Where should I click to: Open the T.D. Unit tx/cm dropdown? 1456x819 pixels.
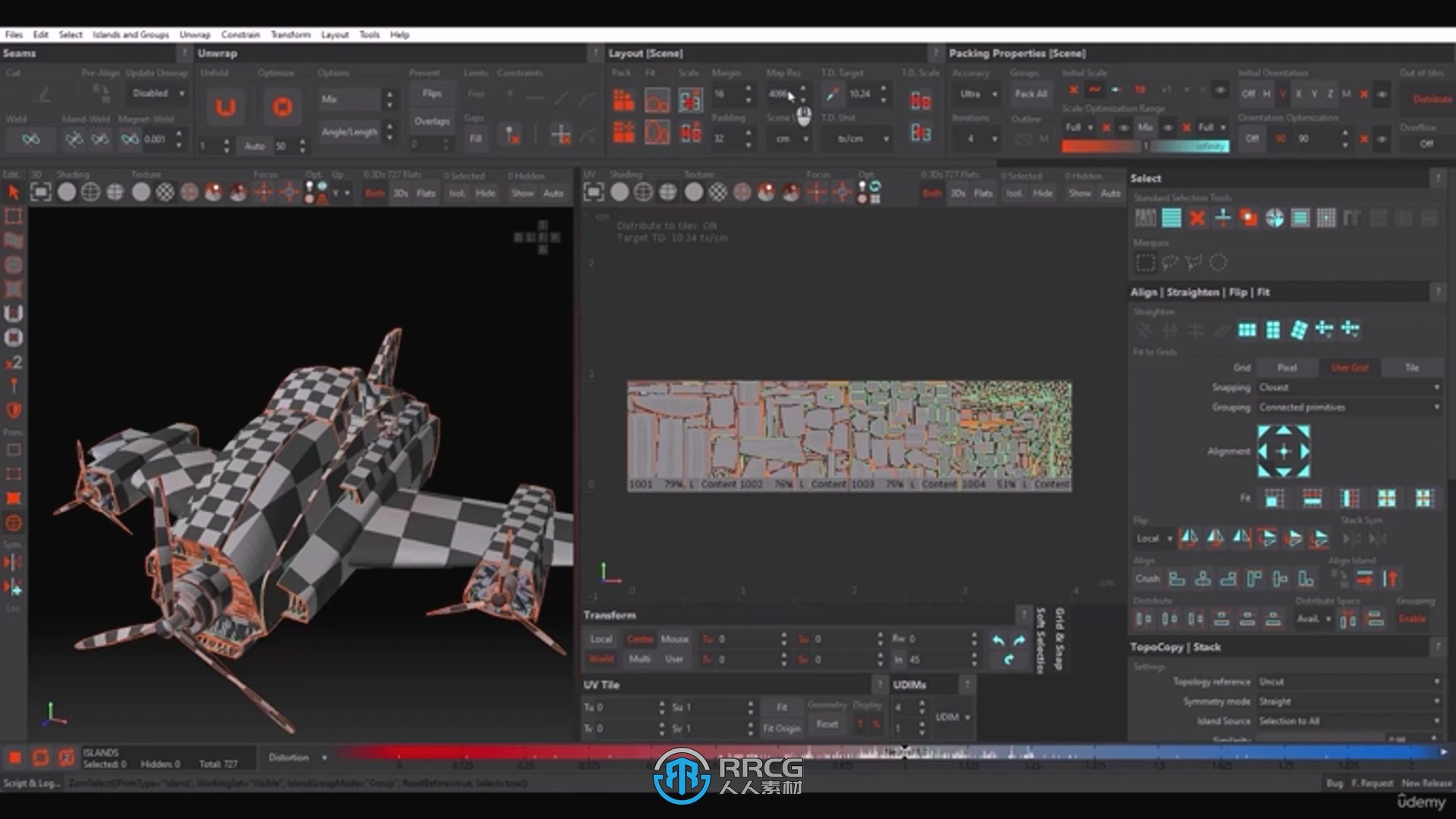click(856, 139)
